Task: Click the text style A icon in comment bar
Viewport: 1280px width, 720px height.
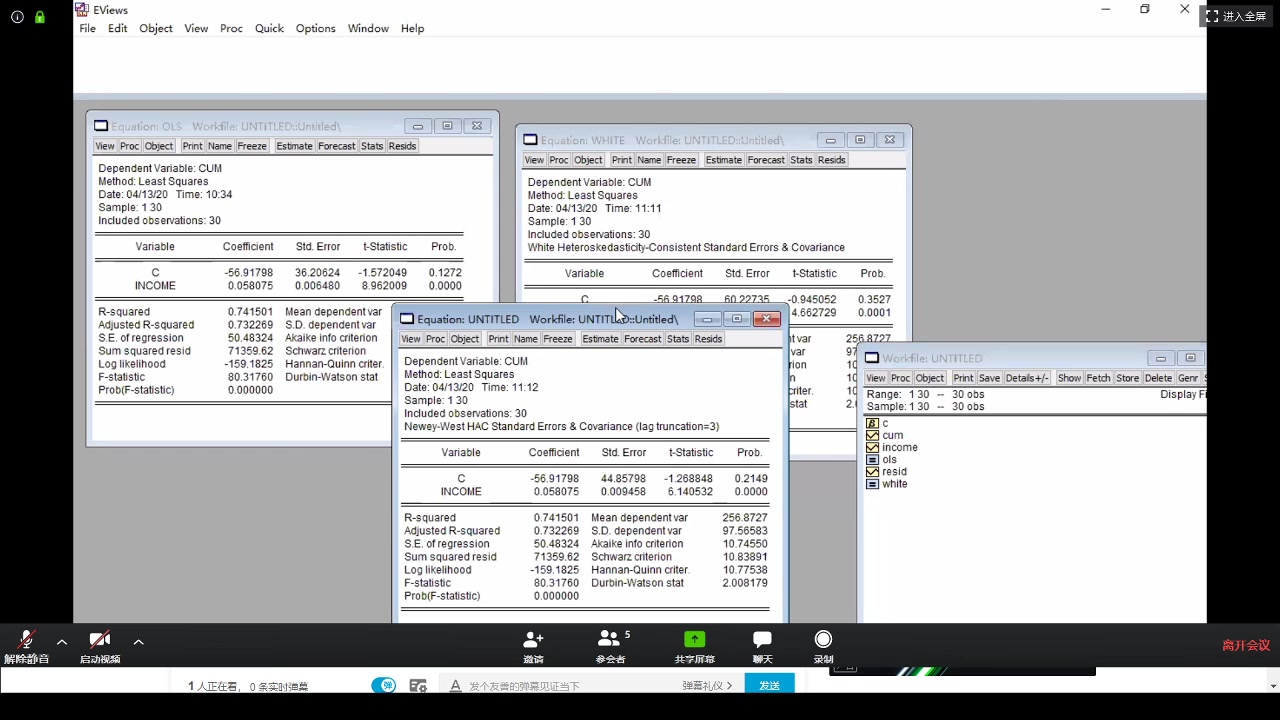Action: click(455, 686)
